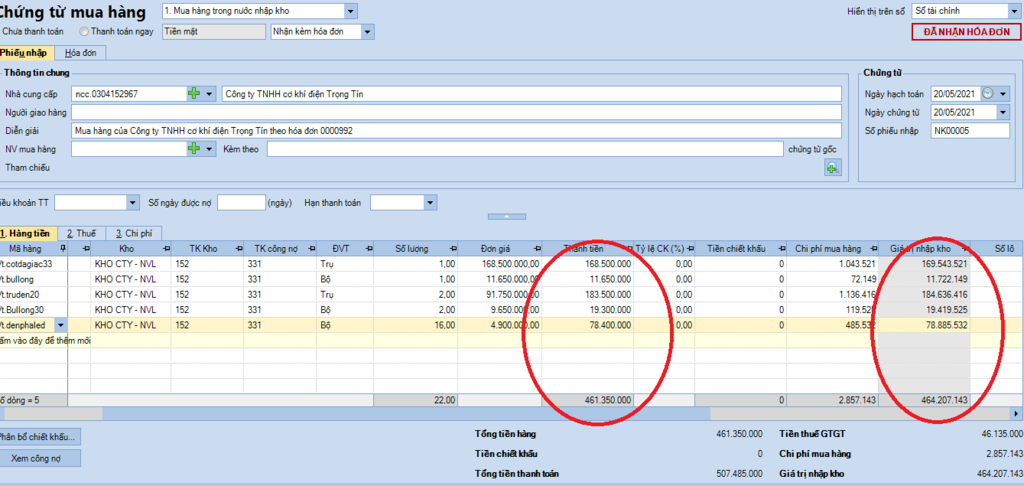Open the clock icon beside Ngày hạch toán
1024x486 pixels.
987,94
